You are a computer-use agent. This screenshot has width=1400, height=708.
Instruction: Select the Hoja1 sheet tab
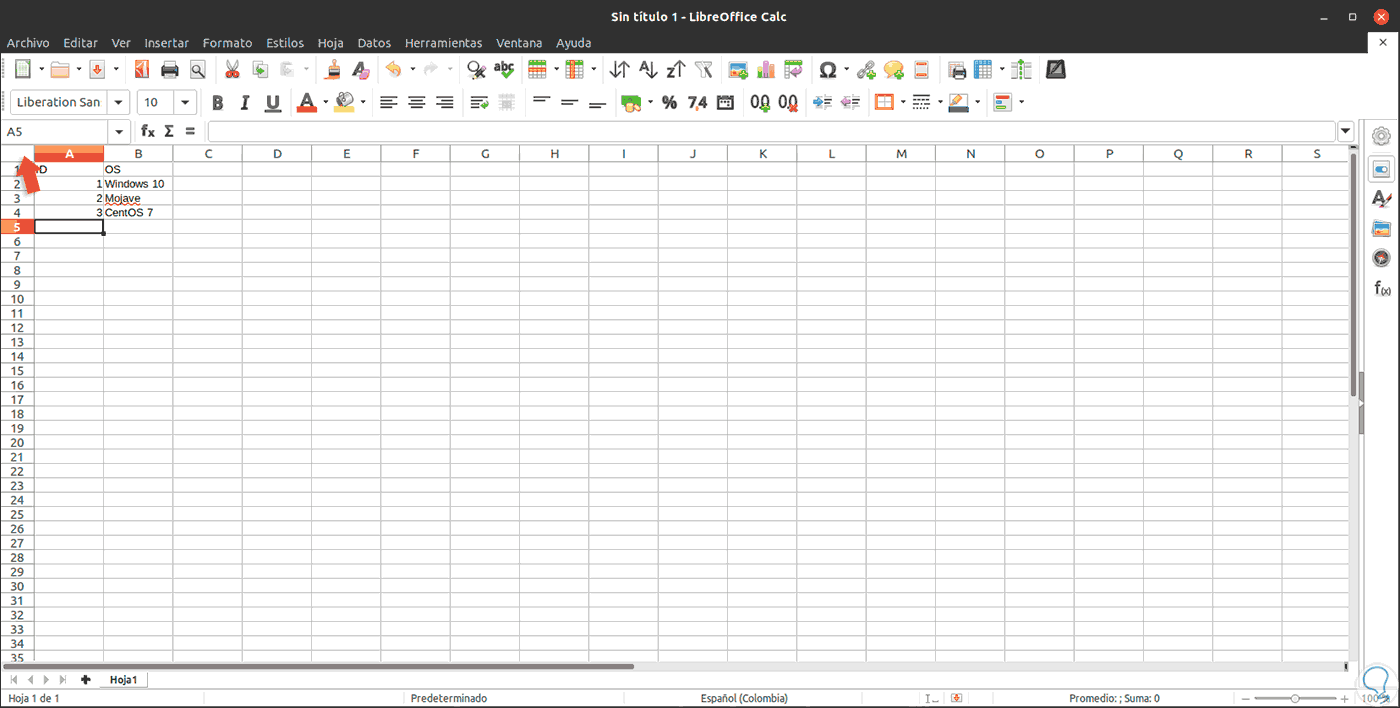coord(123,679)
